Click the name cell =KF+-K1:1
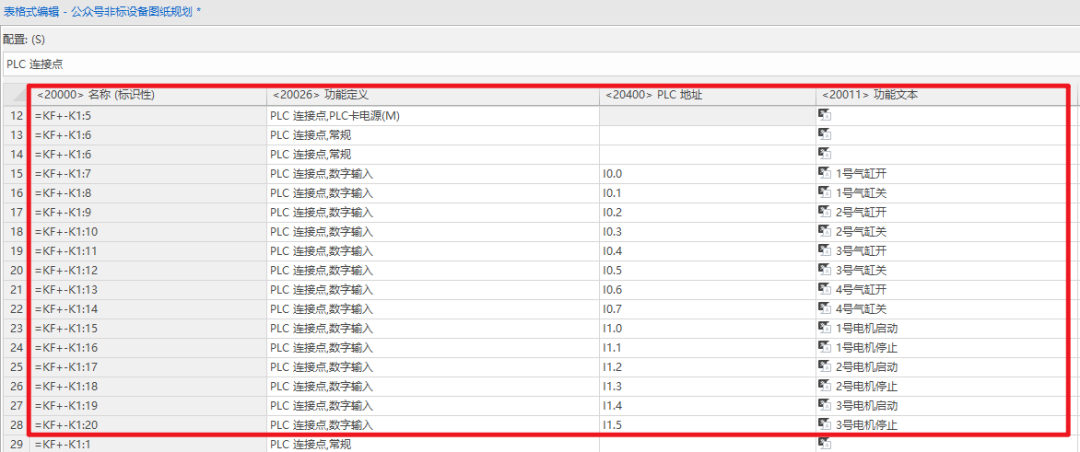 148,444
